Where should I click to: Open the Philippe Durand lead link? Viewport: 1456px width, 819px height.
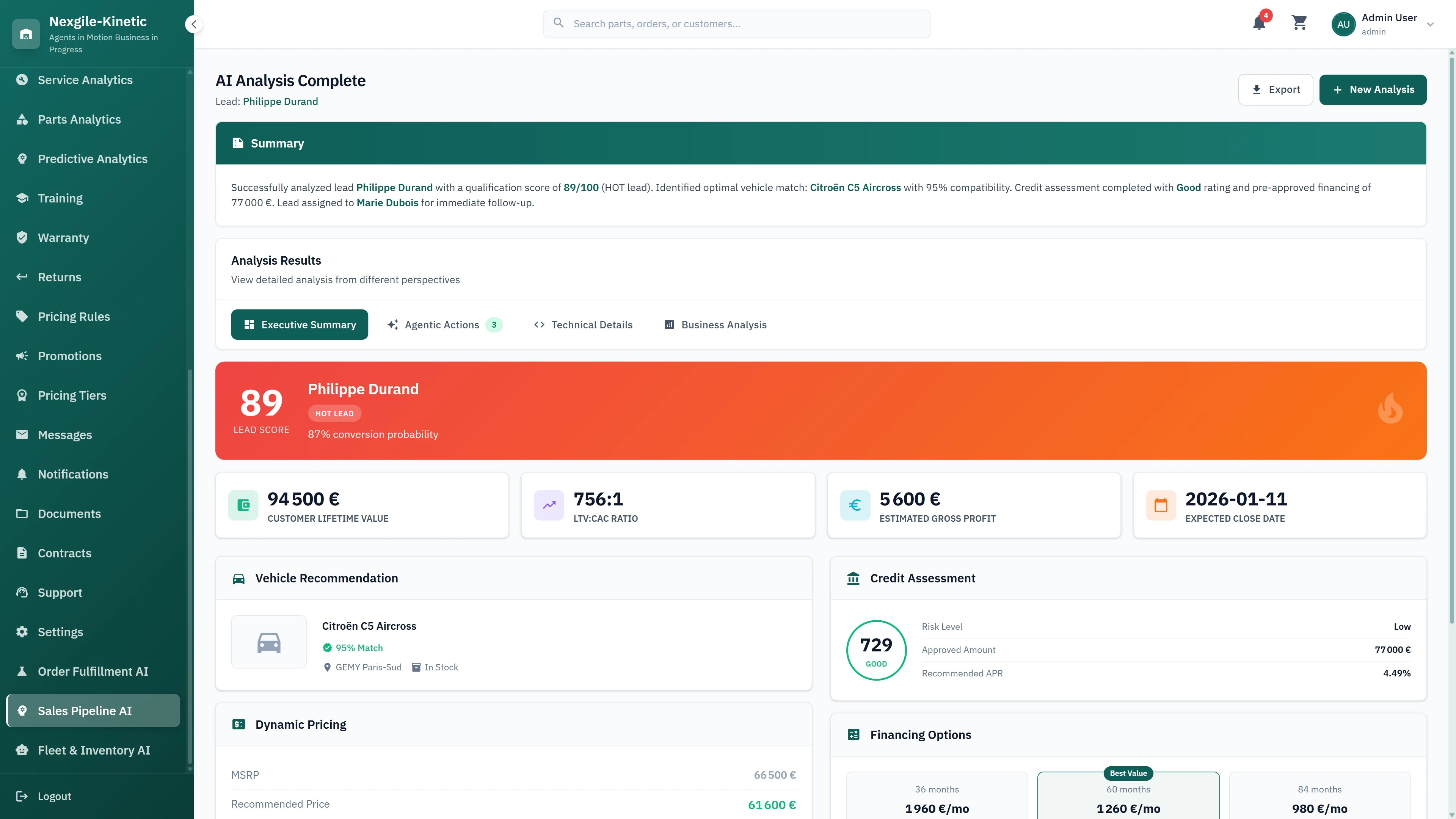[280, 101]
